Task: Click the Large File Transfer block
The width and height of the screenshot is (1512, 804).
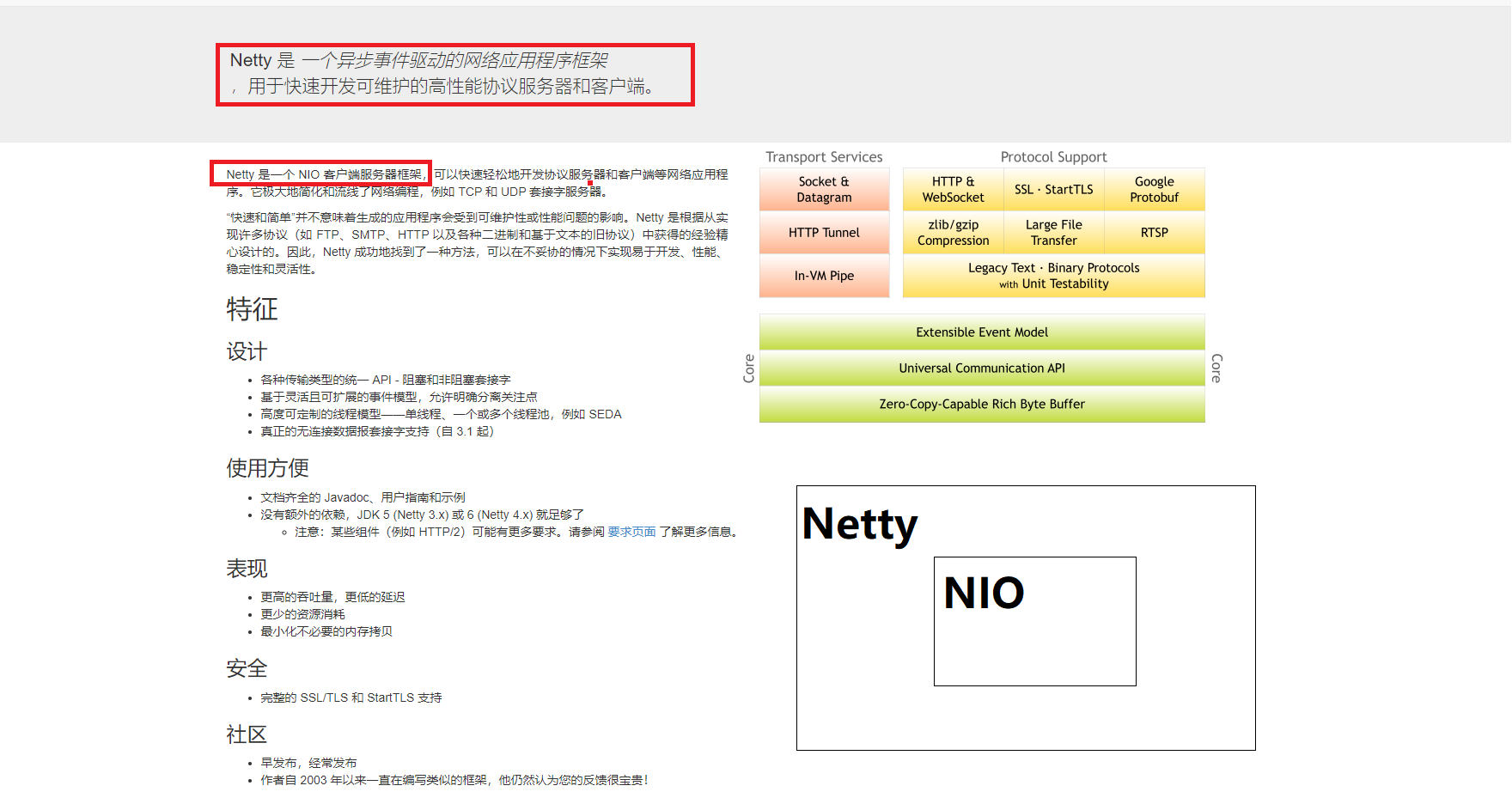Action: 1053,233
